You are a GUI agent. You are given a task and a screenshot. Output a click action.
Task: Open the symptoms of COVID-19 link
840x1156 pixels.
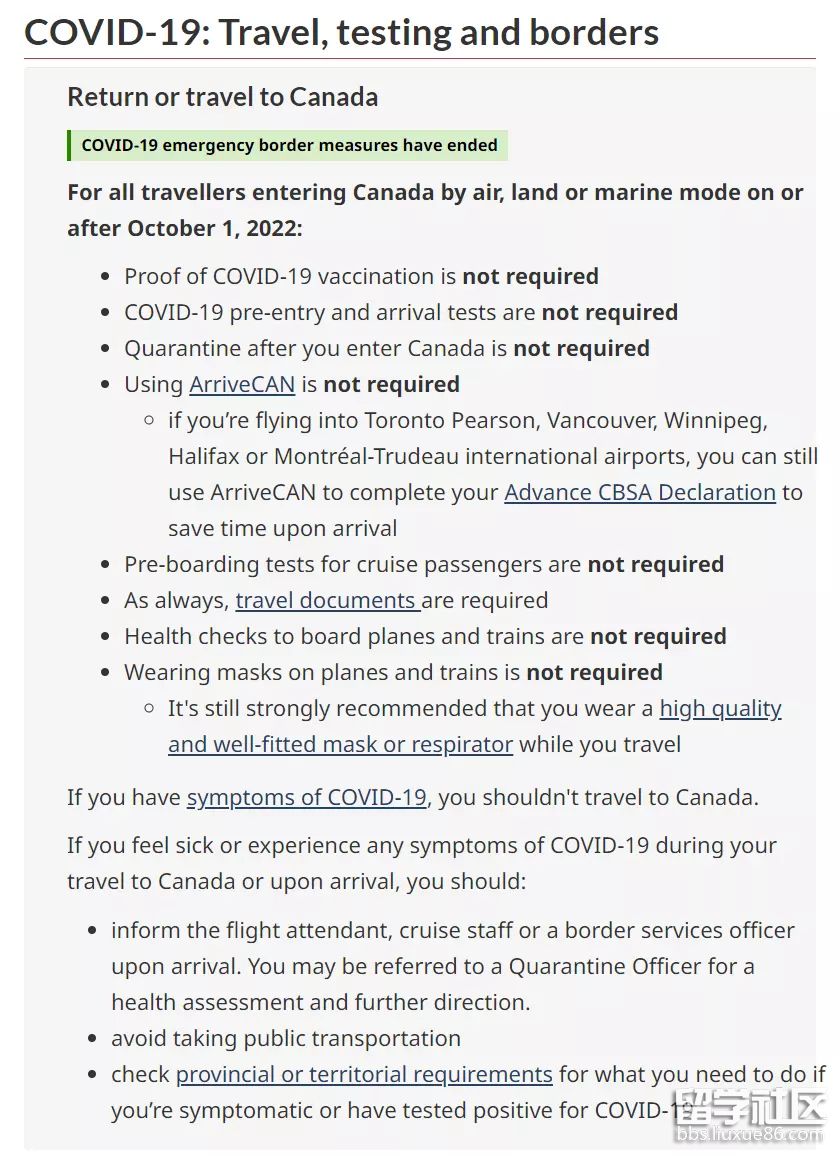(307, 798)
